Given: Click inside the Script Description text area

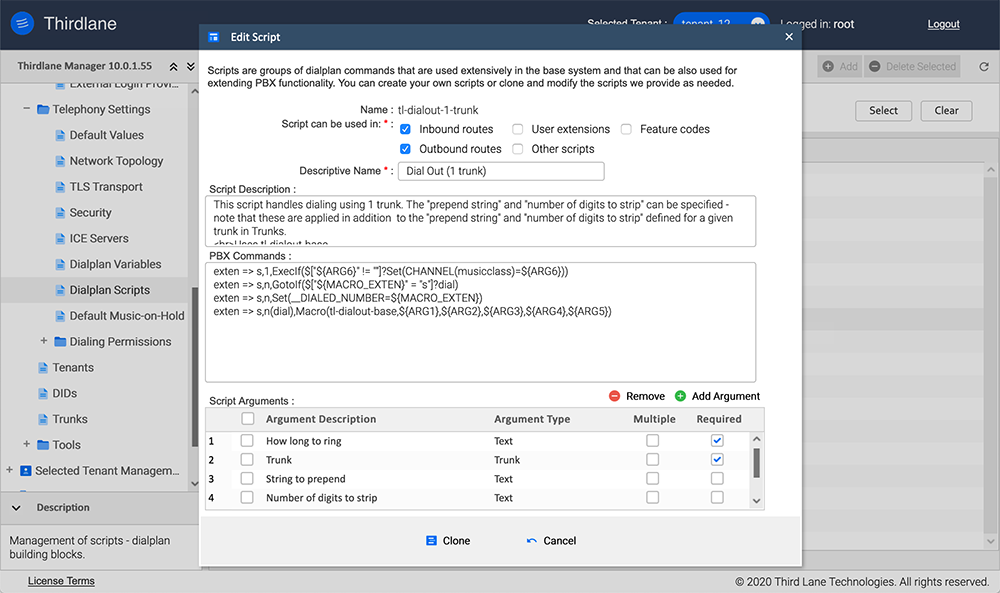Looking at the screenshot, I should click(x=481, y=221).
